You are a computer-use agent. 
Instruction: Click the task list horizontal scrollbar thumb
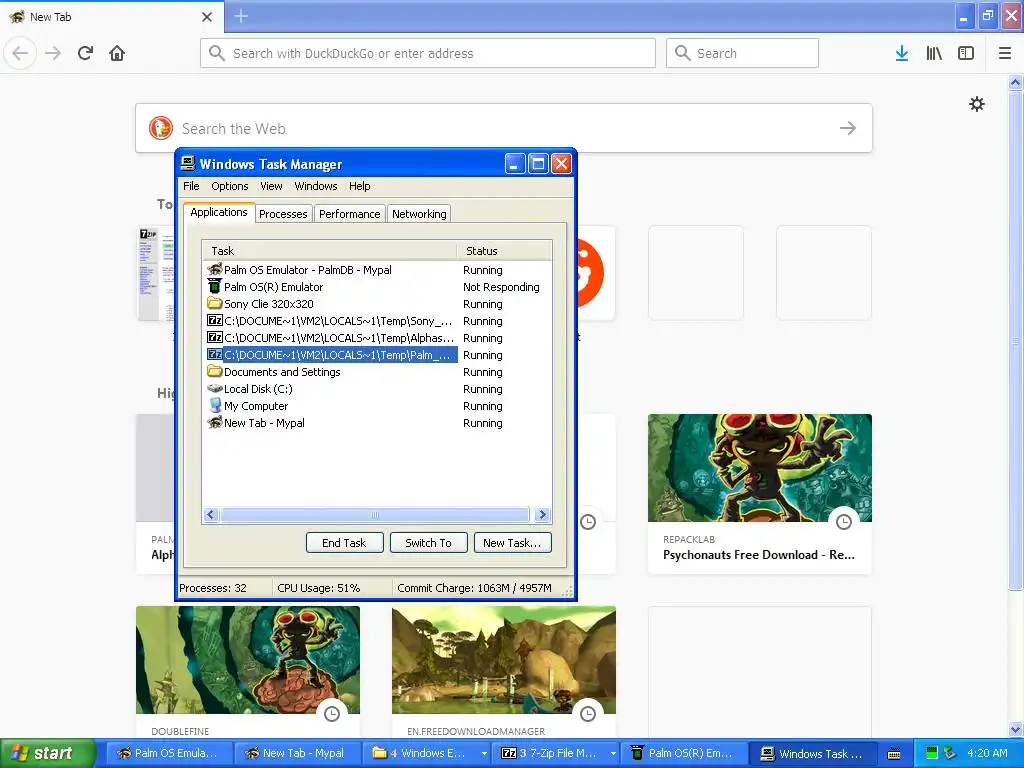click(x=375, y=515)
